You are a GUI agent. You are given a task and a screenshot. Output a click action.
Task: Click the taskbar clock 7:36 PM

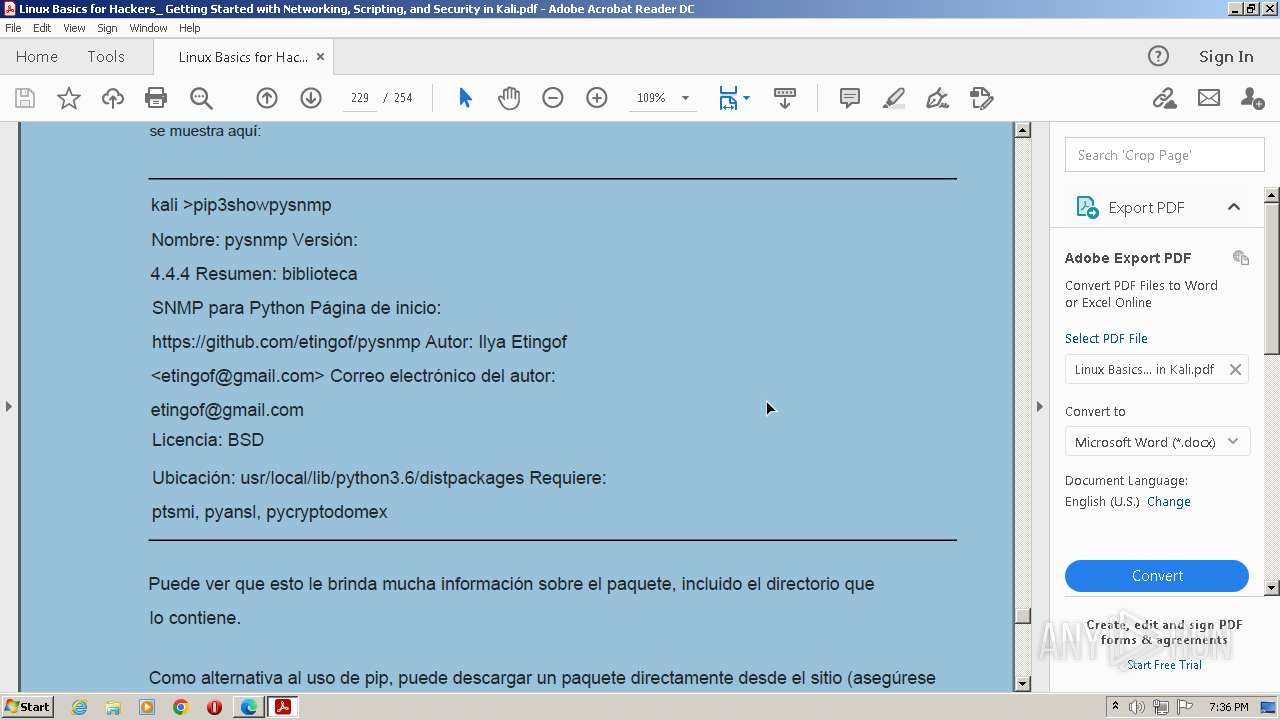click(1228, 707)
